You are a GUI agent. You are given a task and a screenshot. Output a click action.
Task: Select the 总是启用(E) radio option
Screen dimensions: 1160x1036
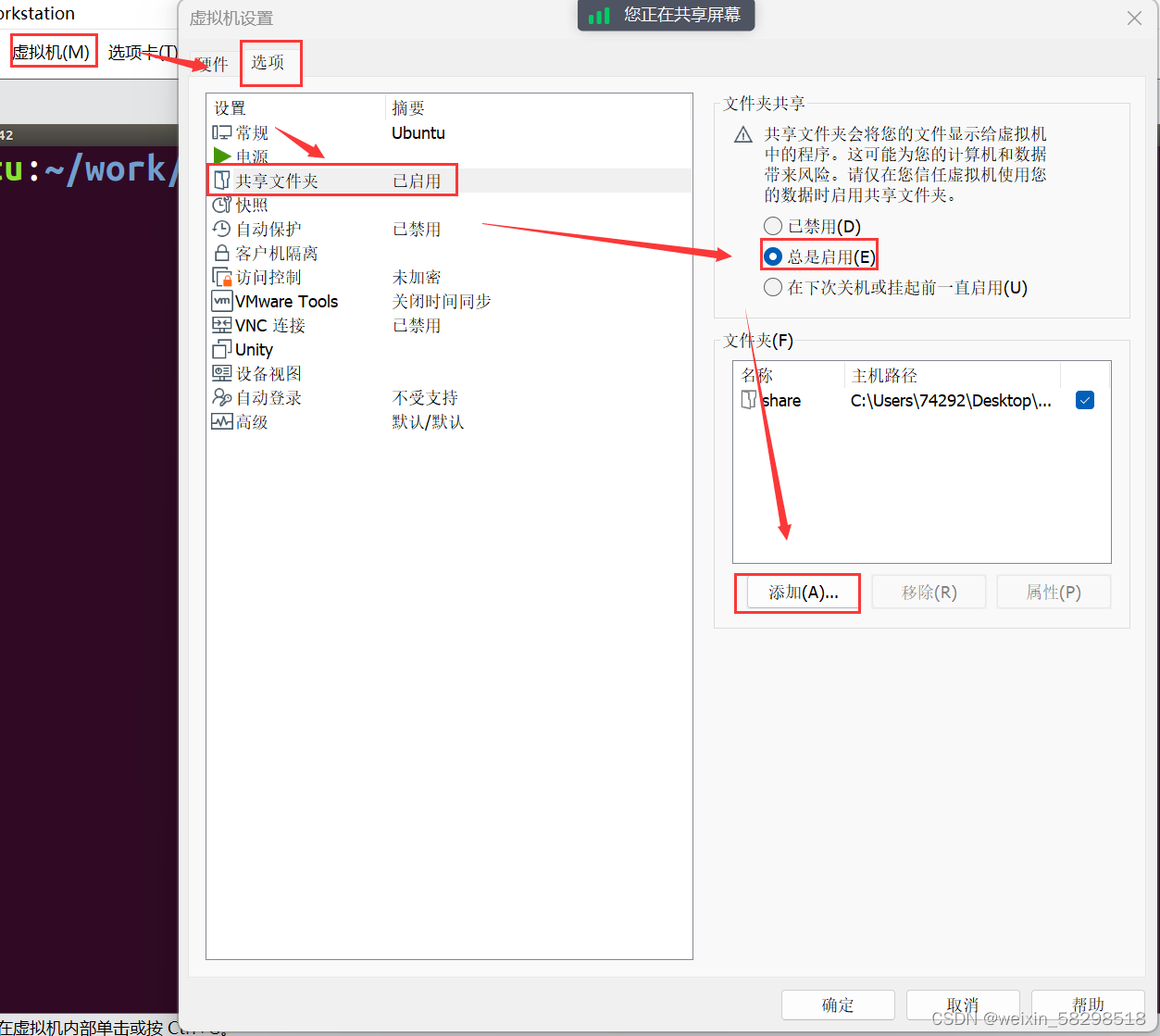click(773, 256)
